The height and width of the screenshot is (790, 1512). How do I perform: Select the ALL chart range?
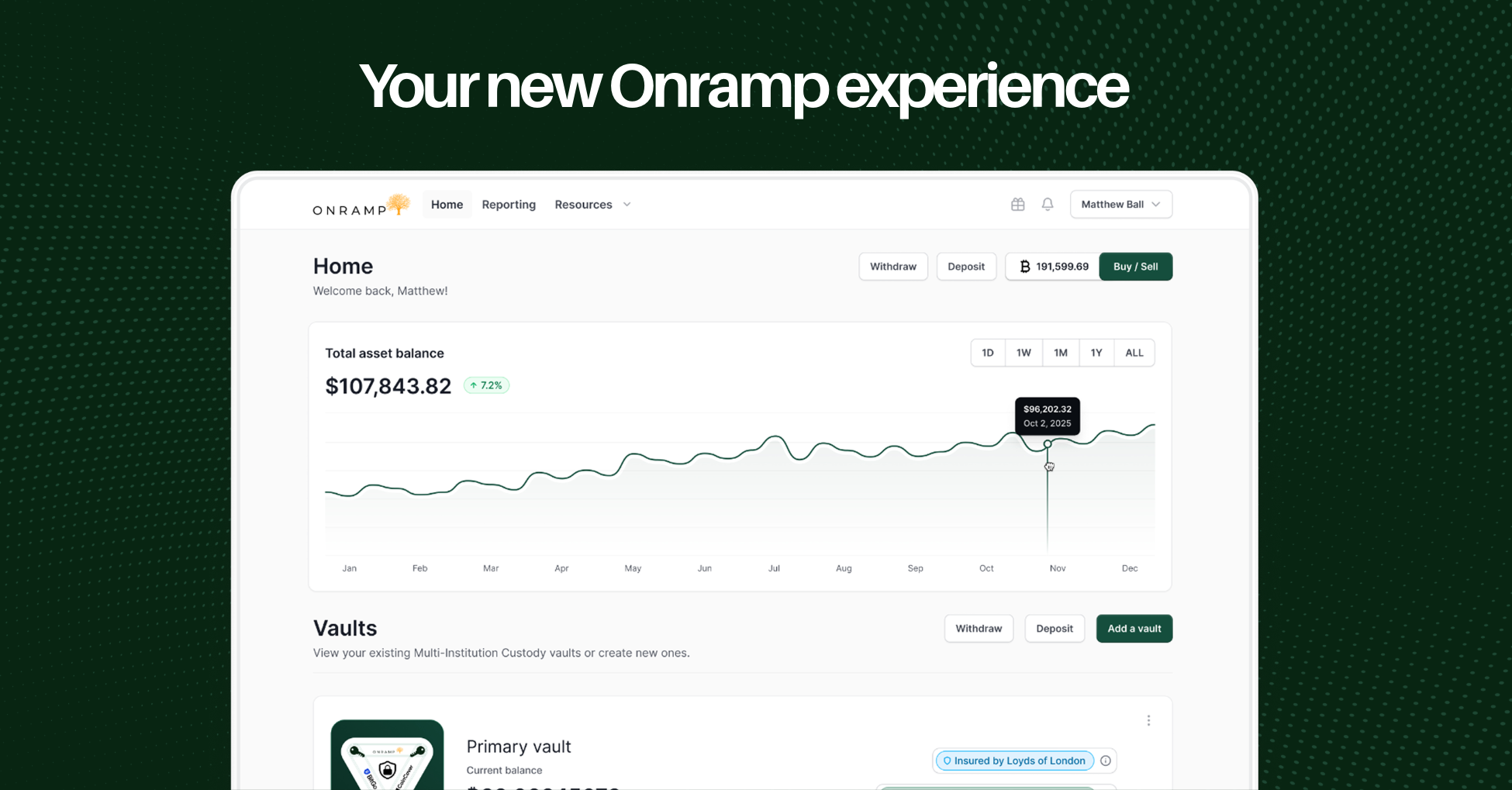[x=1134, y=353]
